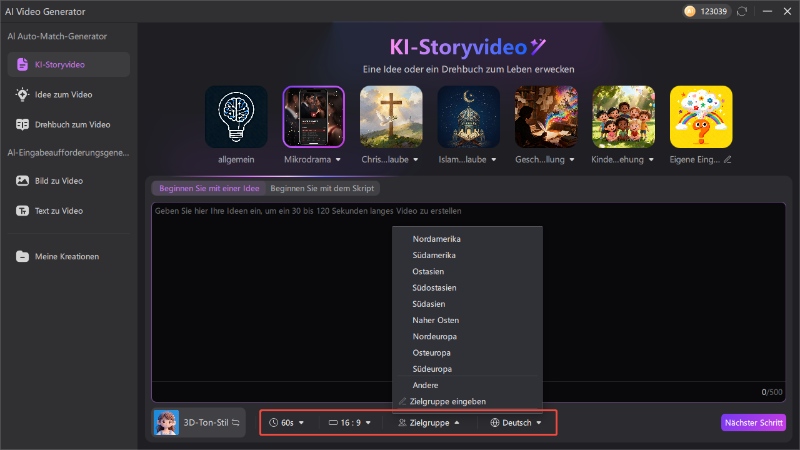This screenshot has width=800, height=450.
Task: Open the 60s duration dropdown
Action: pyautogui.click(x=286, y=423)
